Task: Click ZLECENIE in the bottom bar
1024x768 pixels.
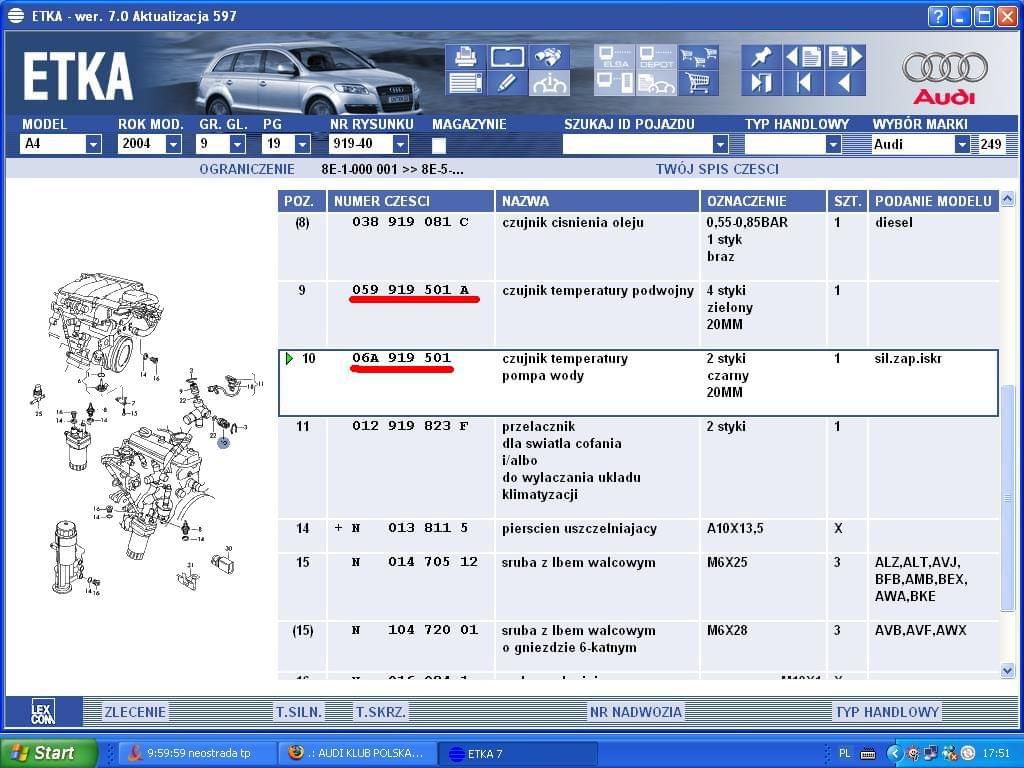Action: coord(135,712)
